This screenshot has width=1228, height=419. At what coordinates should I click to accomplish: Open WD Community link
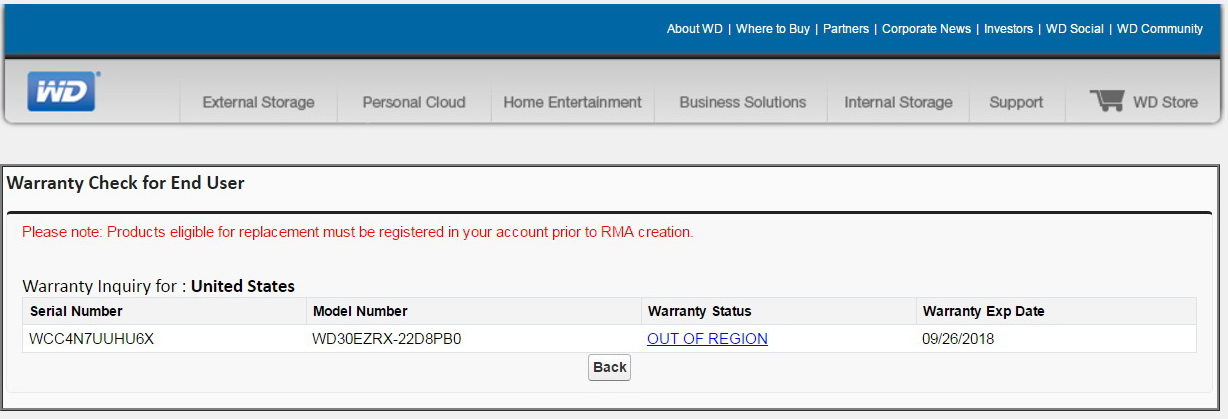[1159, 29]
